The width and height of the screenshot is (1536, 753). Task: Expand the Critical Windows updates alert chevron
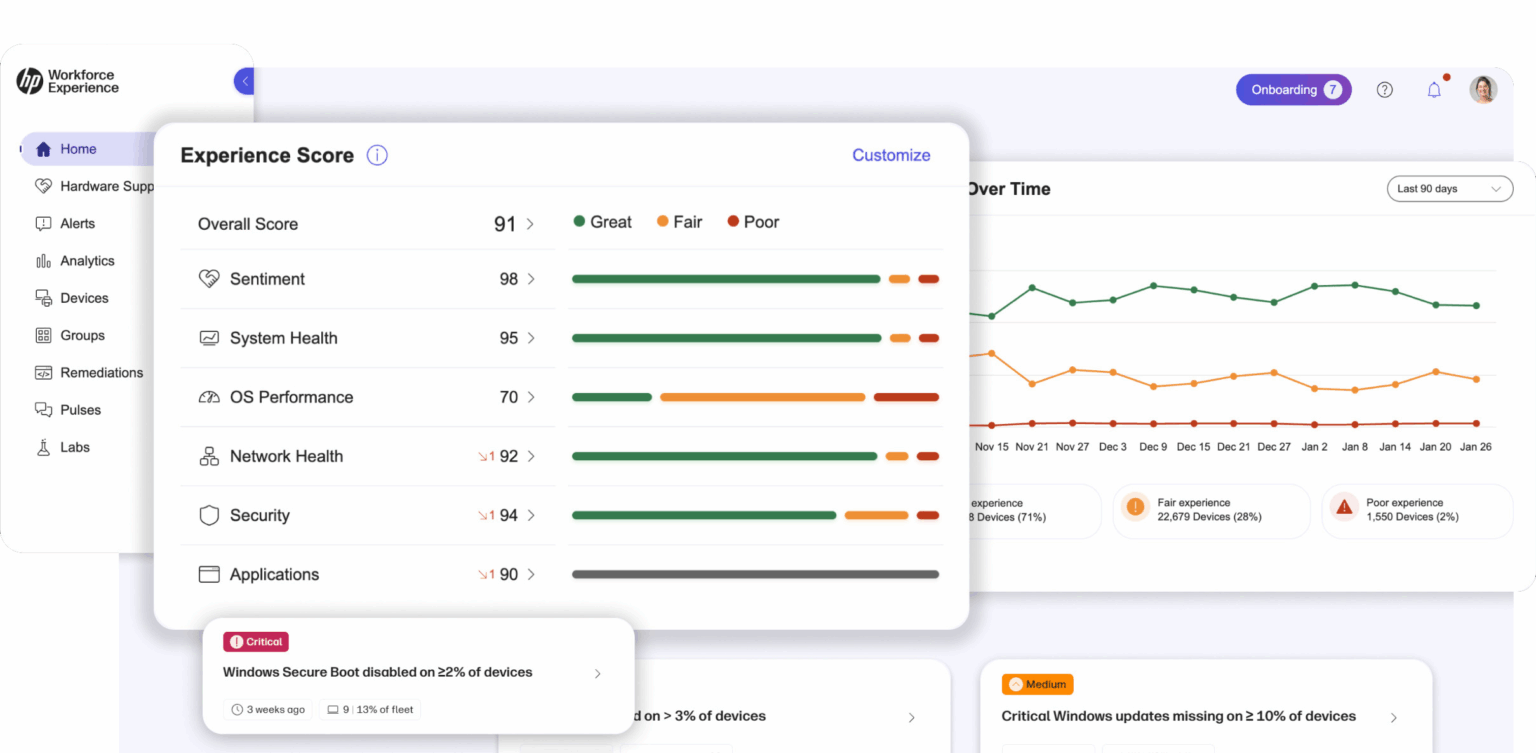pyautogui.click(x=1393, y=717)
